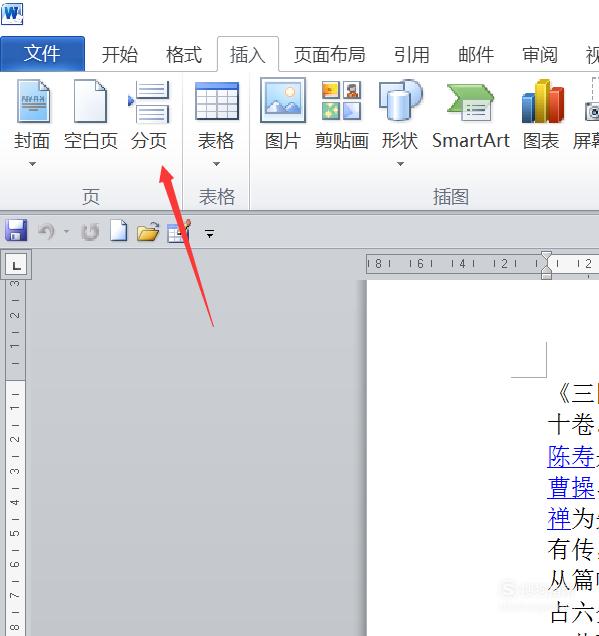Screen dimensions: 599x636
Task: Click the indent marker on horizontal ruler
Action: (546, 265)
